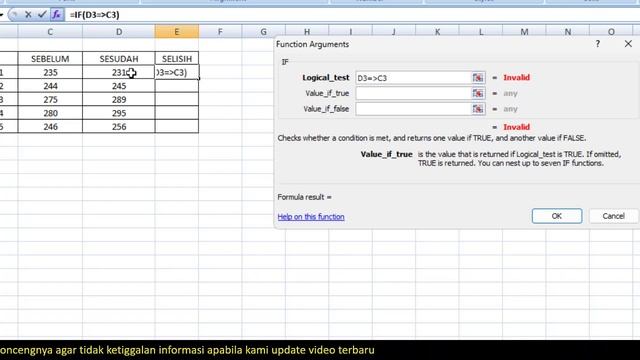Select the cell containing 275

coord(50,100)
